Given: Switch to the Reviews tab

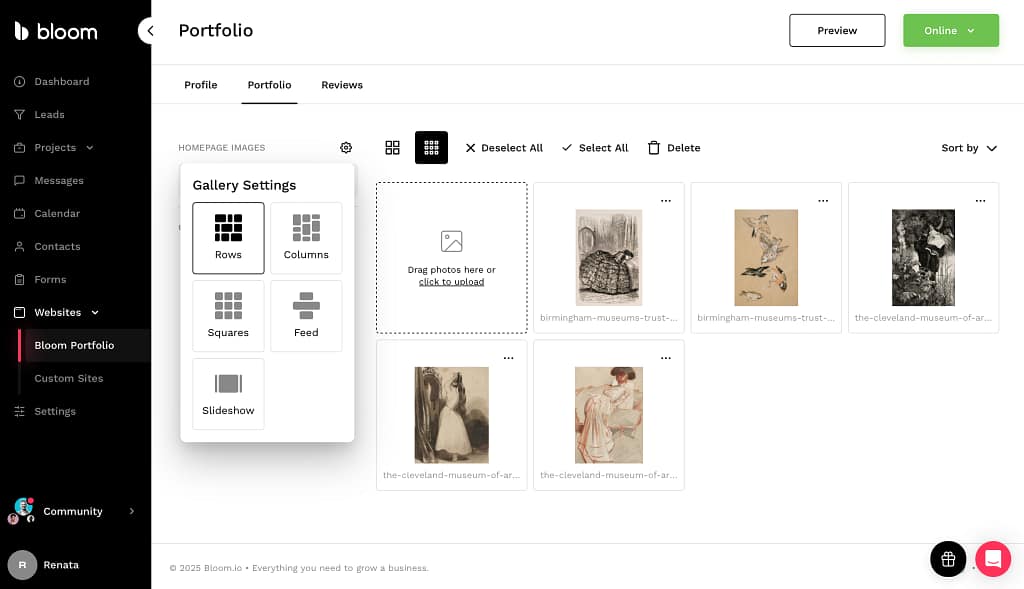Looking at the screenshot, I should pyautogui.click(x=342, y=85).
